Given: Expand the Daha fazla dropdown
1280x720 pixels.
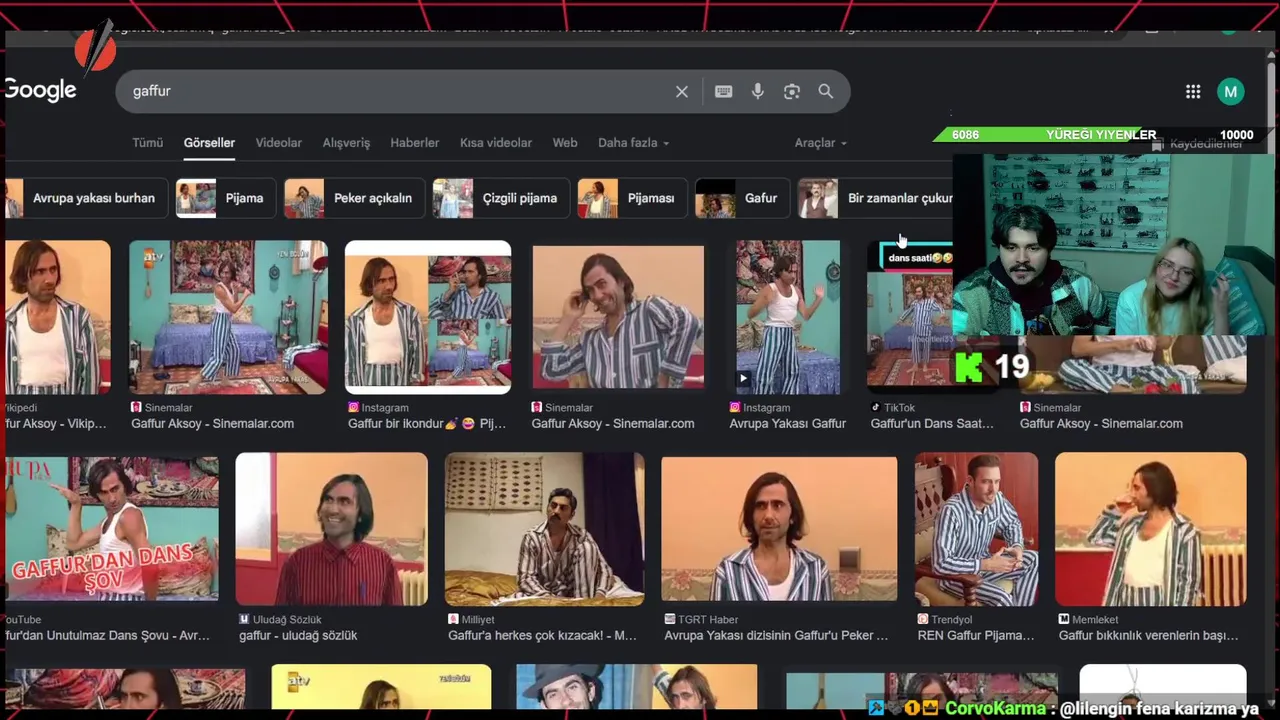Looking at the screenshot, I should point(633,143).
